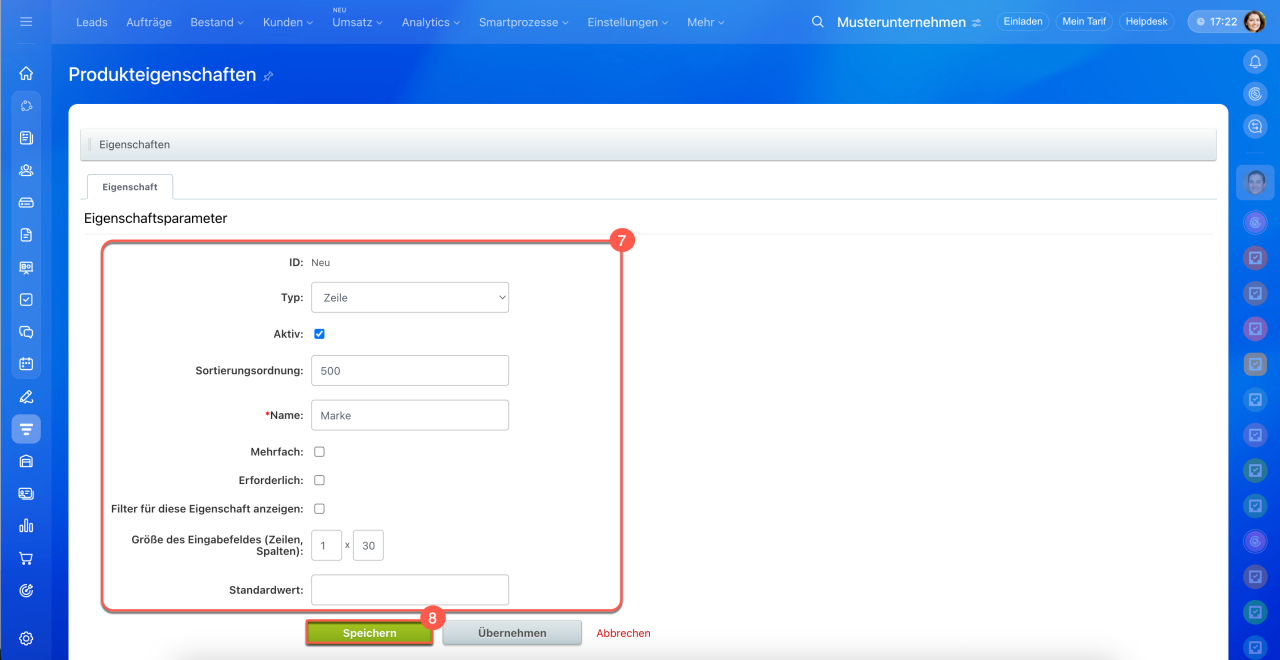Screen dimensions: 1280x660
Task: Open the e-signature pen icon in the sidebar
Action: (26, 397)
